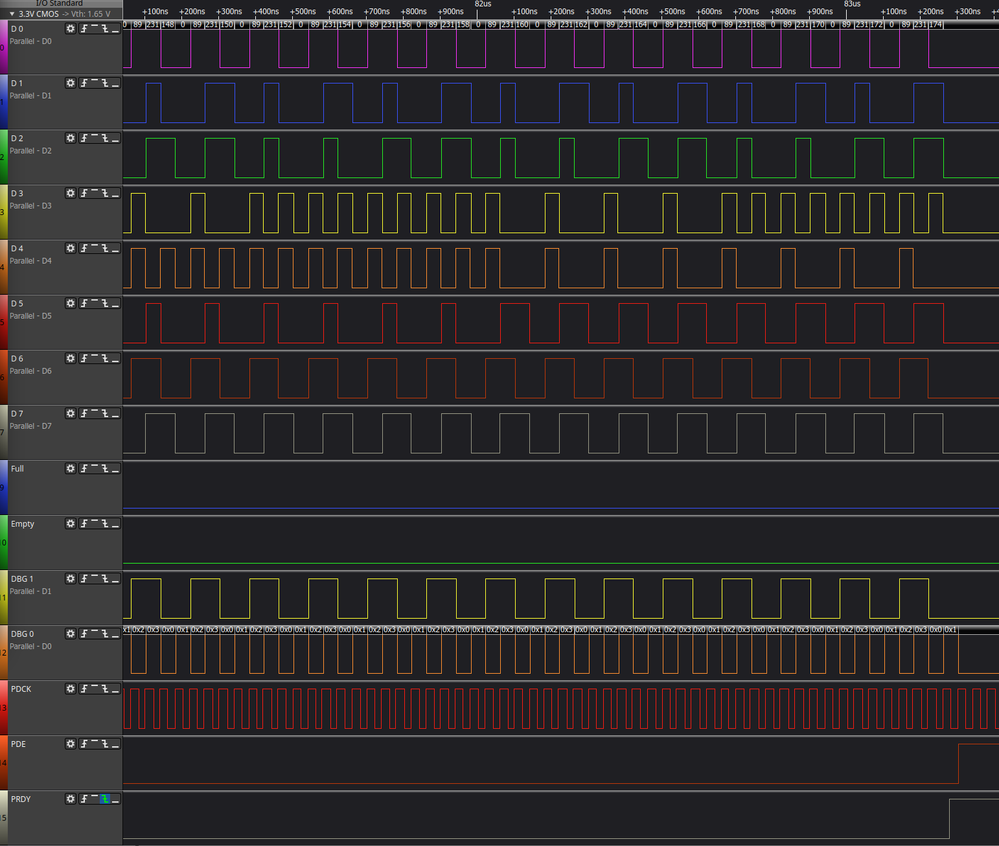Set a rising edge trigger on D3

[84, 194]
